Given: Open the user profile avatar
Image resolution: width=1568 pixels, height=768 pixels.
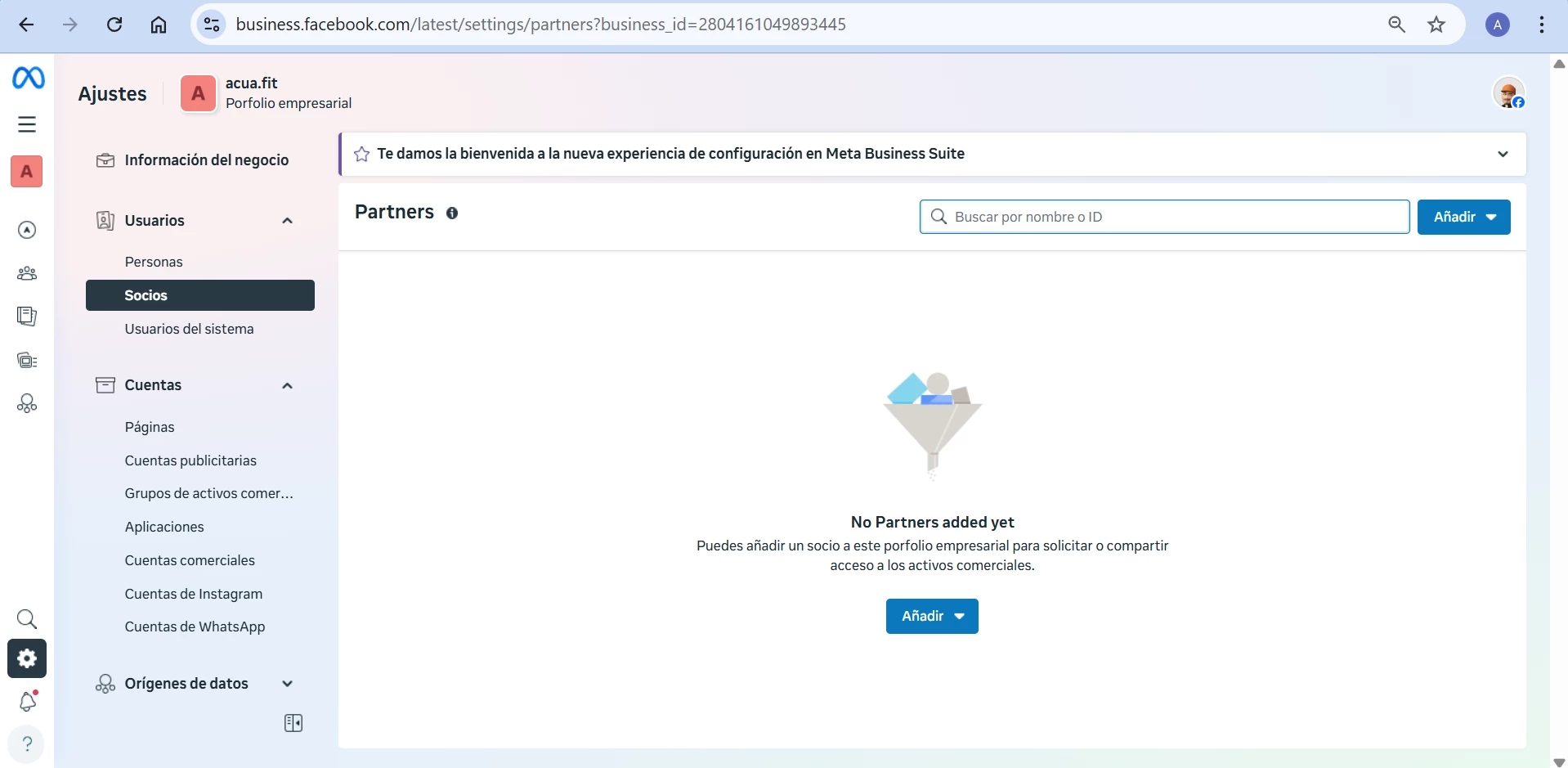Looking at the screenshot, I should click(1508, 92).
